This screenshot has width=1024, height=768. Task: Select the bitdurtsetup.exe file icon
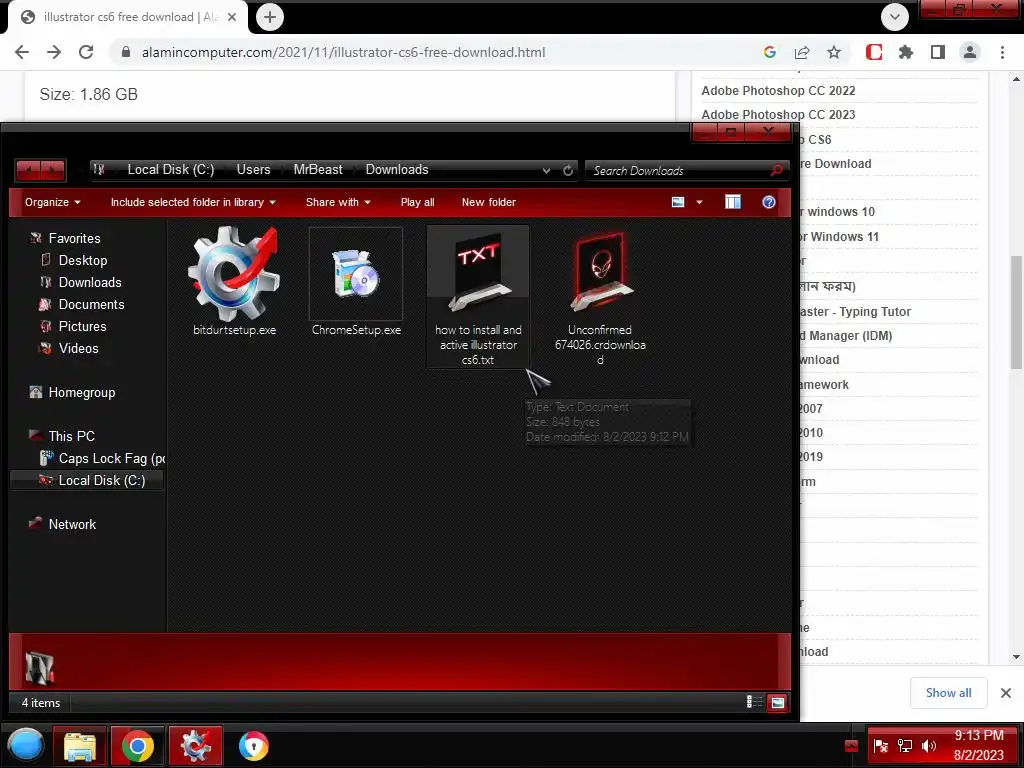click(234, 274)
